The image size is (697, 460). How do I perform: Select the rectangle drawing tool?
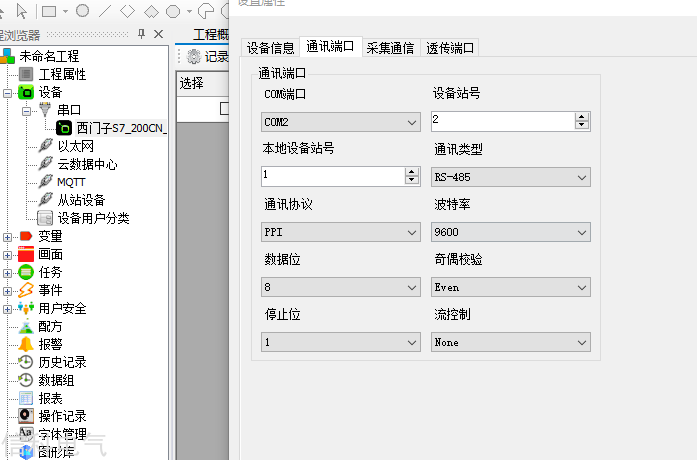tap(49, 12)
